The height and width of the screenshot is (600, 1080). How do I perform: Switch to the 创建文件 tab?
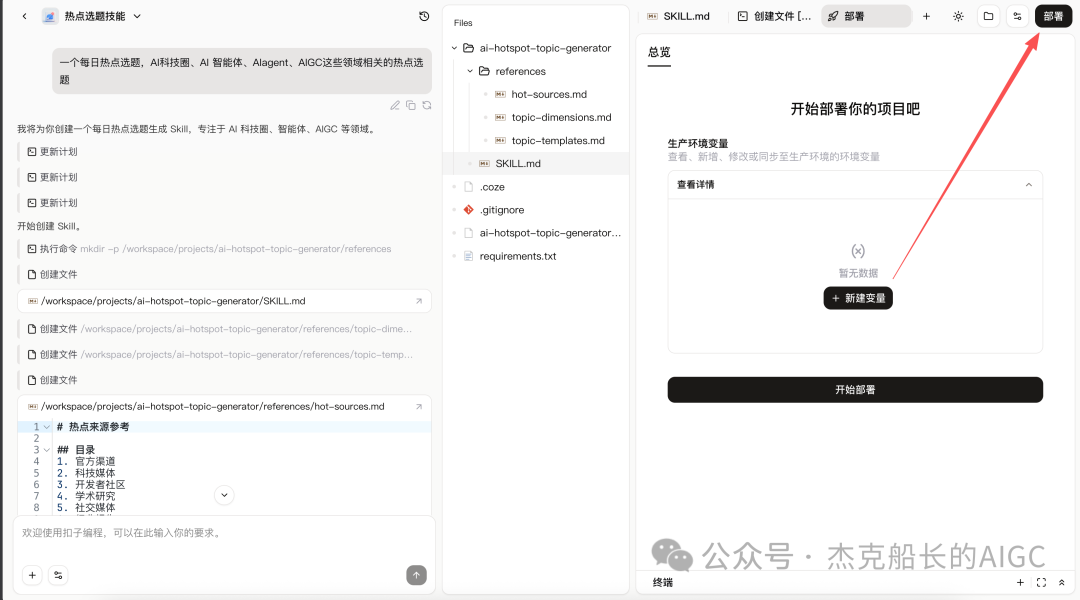[774, 16]
